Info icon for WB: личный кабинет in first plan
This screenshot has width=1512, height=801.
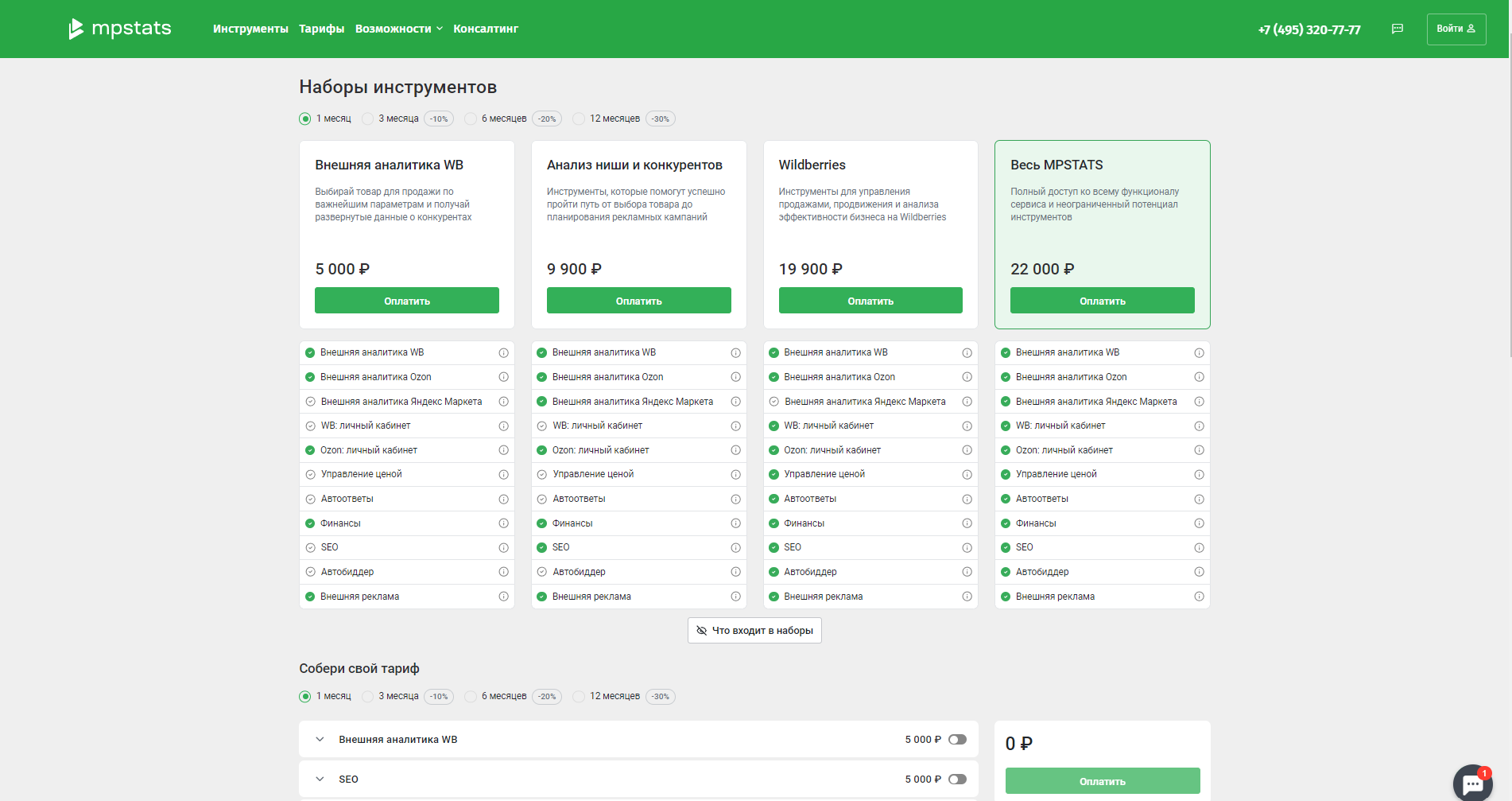(x=503, y=426)
